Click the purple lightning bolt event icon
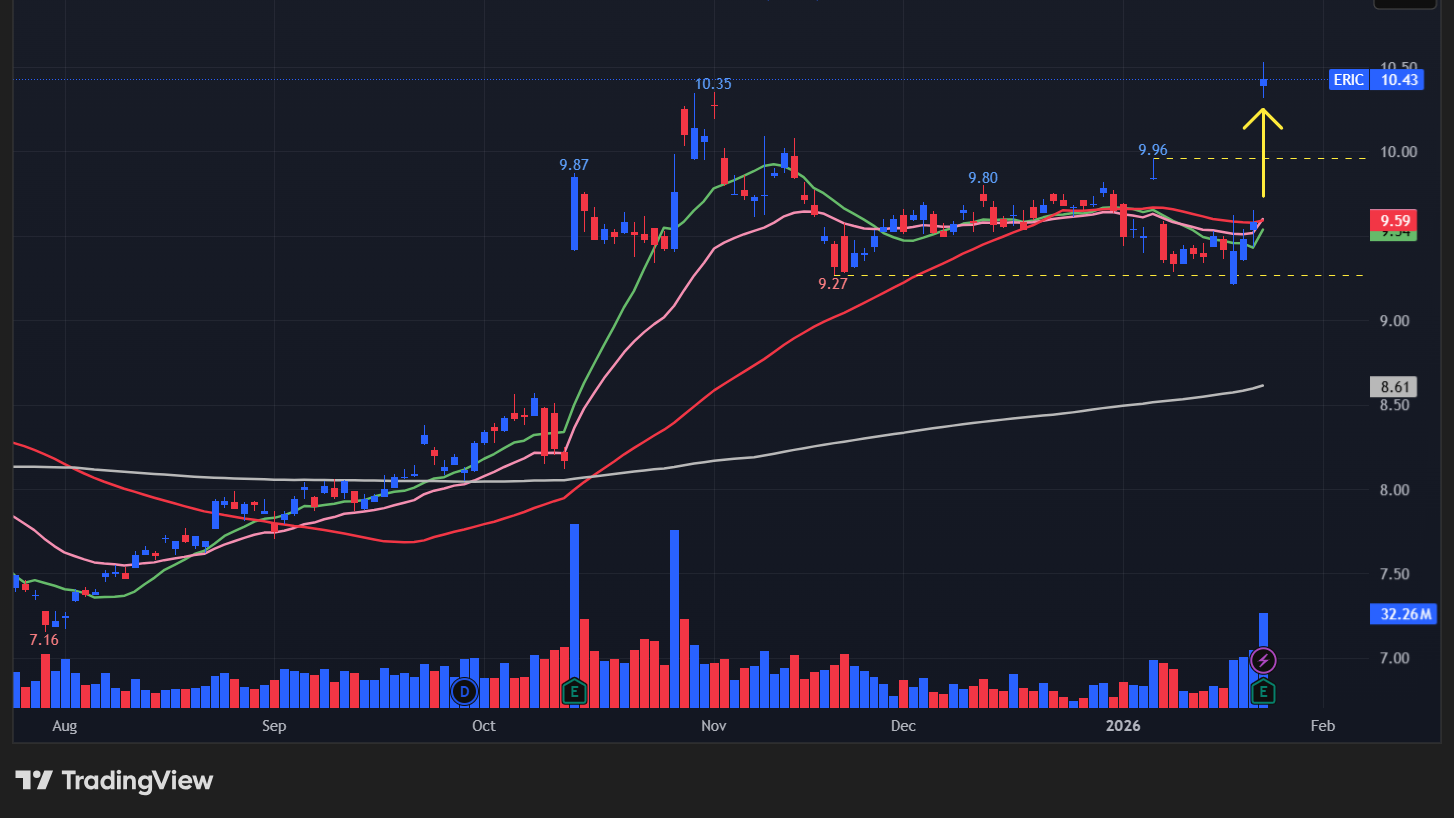1454x818 pixels. [1264, 660]
